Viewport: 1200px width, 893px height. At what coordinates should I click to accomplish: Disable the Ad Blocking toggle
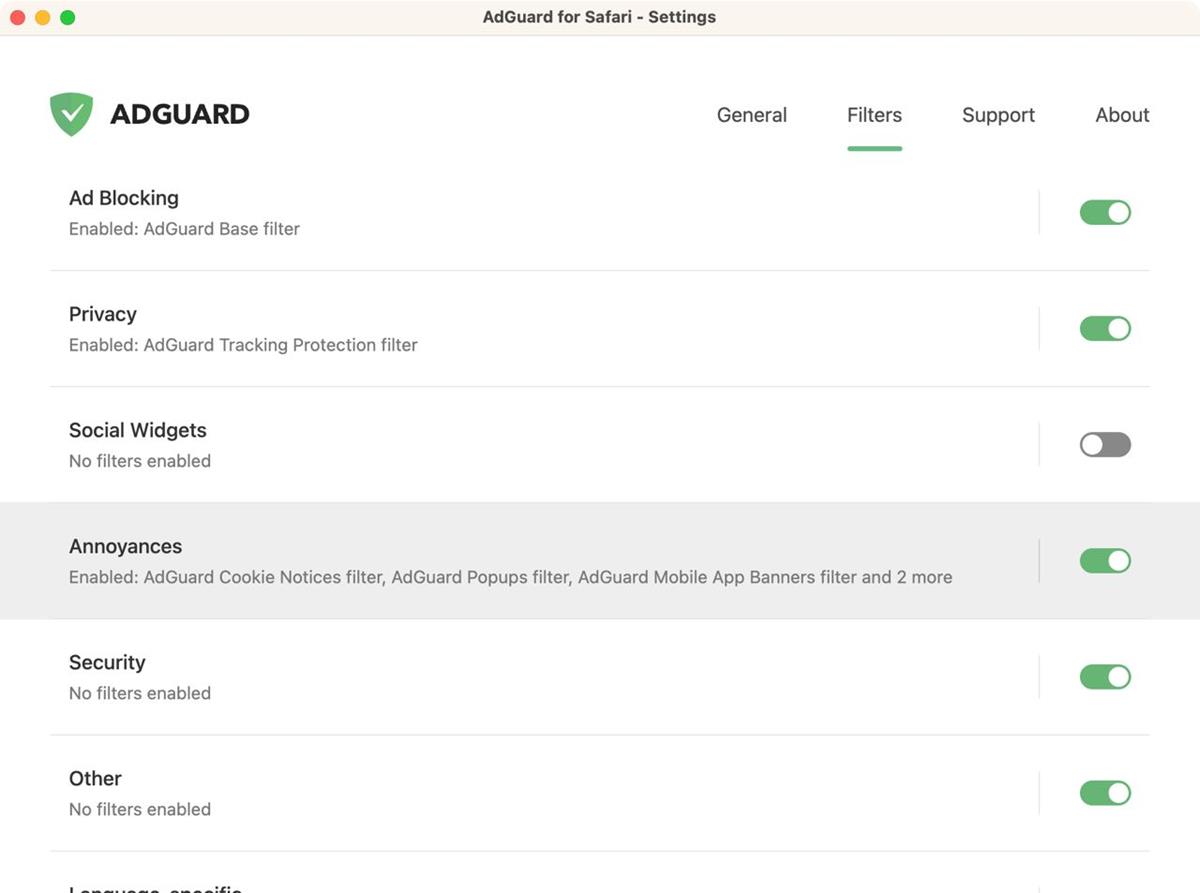(1104, 212)
